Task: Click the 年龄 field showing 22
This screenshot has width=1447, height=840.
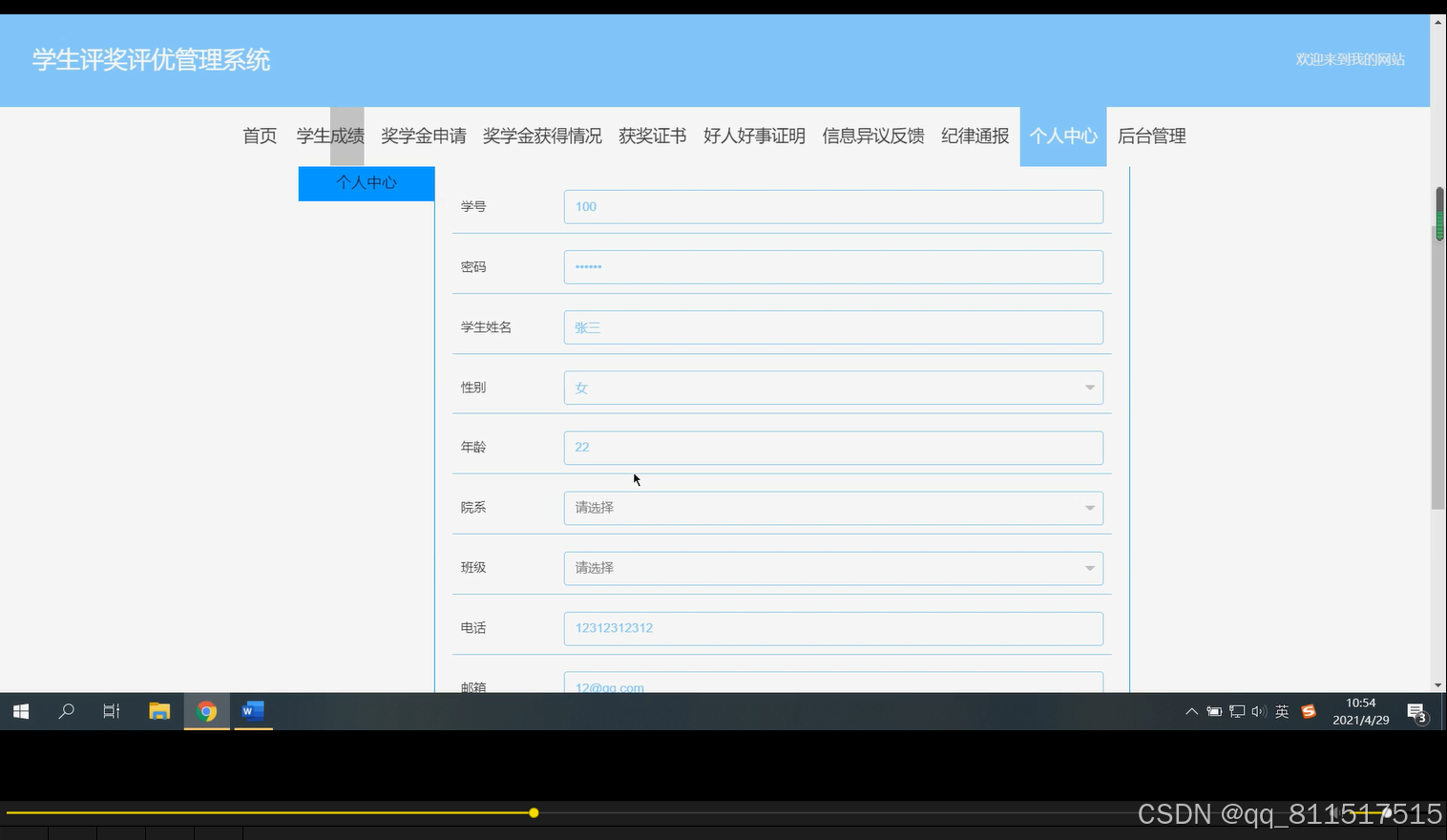Action: pyautogui.click(x=833, y=448)
